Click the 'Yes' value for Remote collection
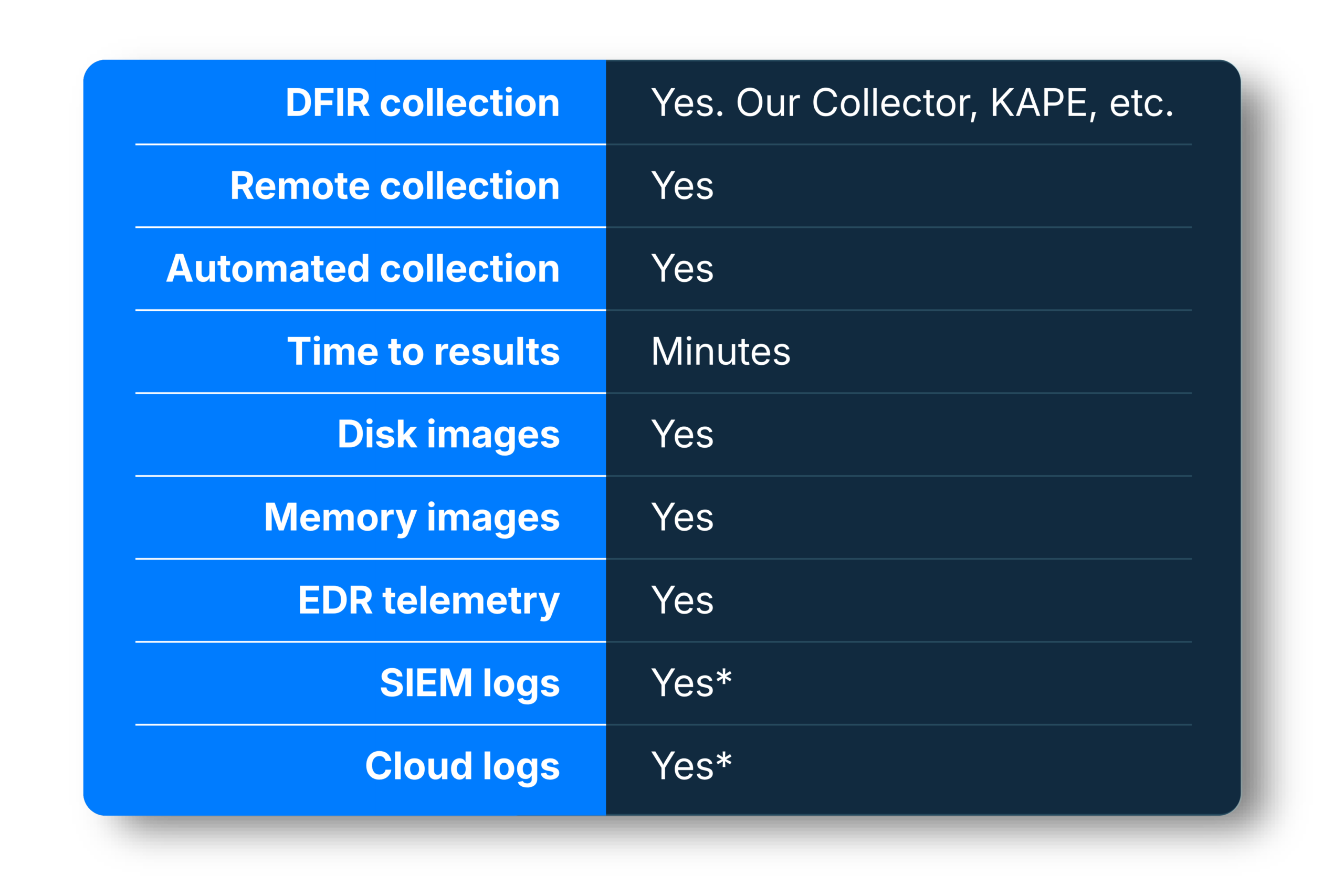 [x=683, y=186]
